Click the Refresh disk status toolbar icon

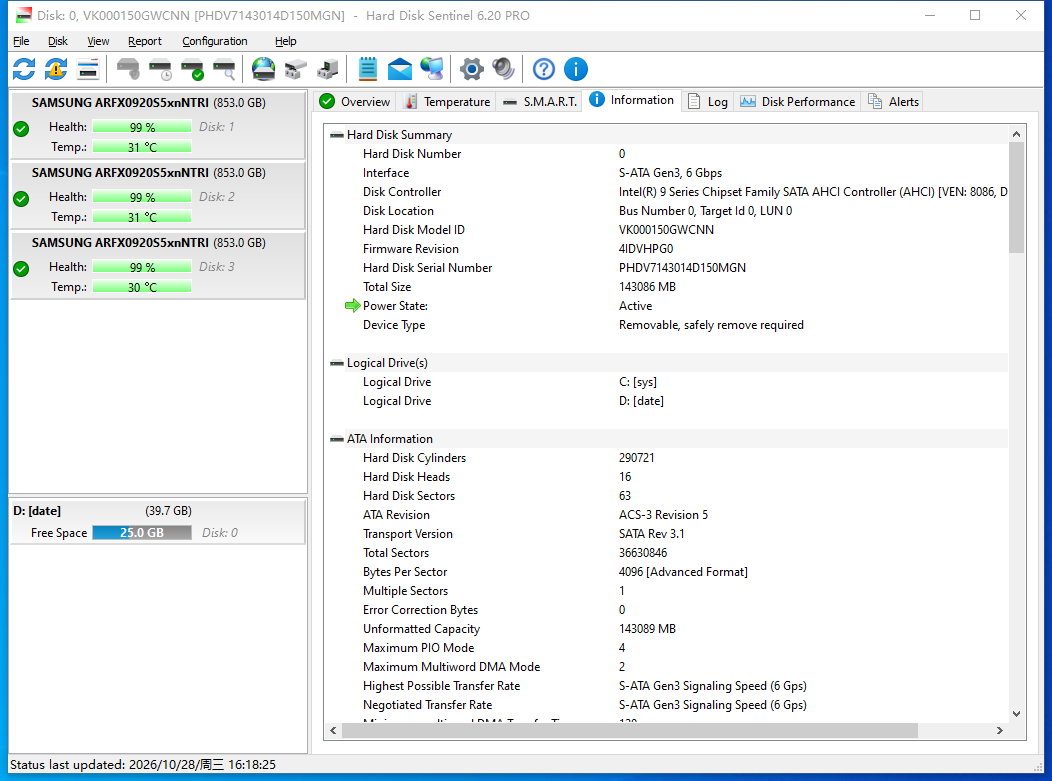tap(24, 68)
